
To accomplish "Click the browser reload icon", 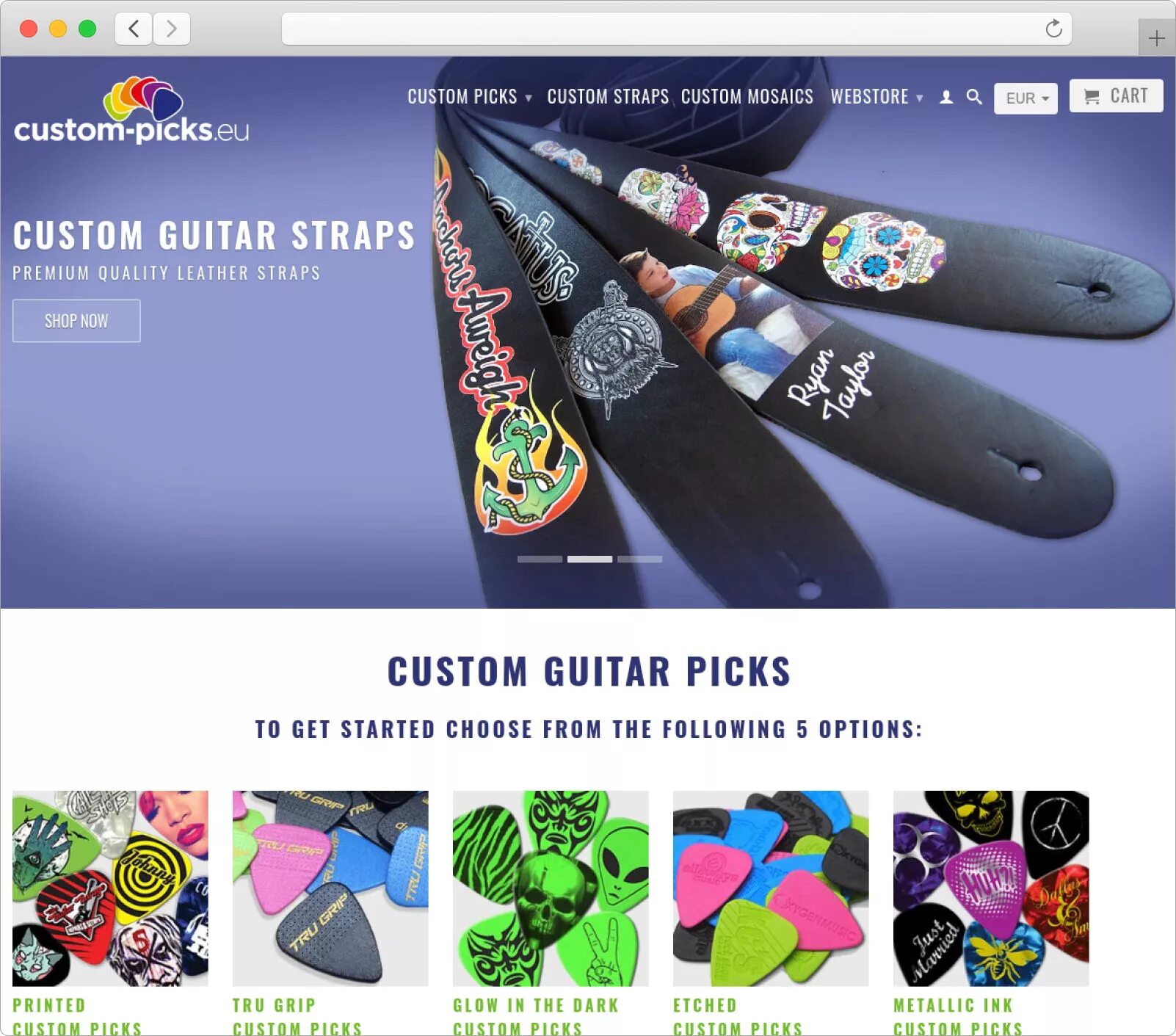I will click(x=1053, y=29).
